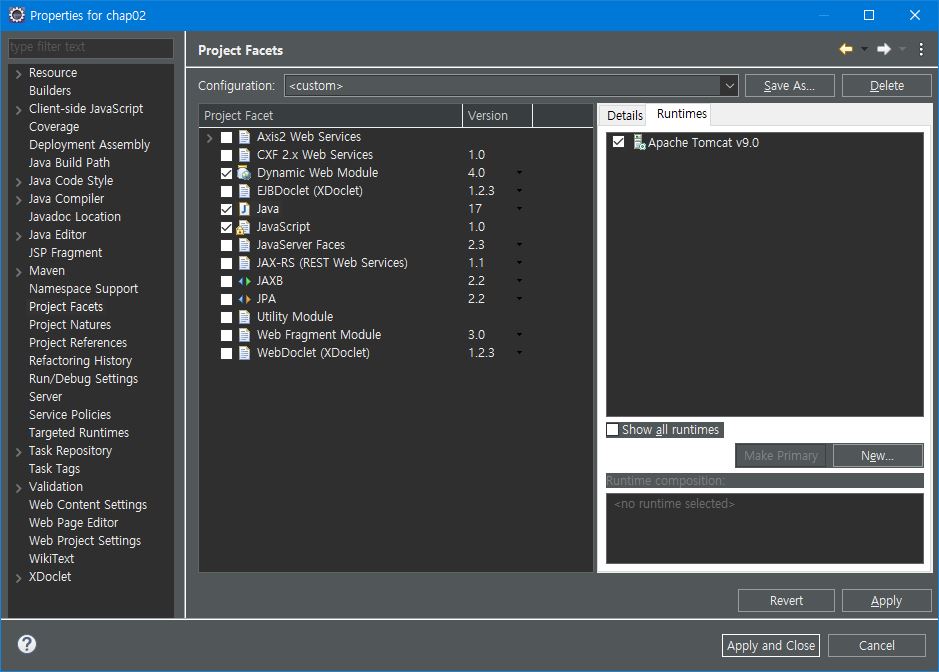Click the help question mark icon
The width and height of the screenshot is (939, 672).
[27, 644]
